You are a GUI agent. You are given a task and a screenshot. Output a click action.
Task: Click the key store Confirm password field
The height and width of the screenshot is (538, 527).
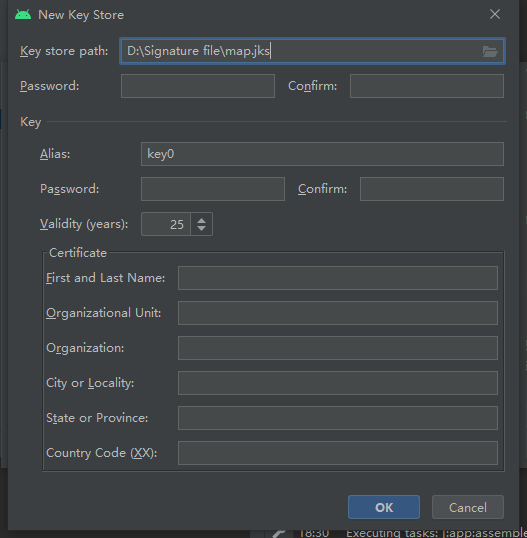pyautogui.click(x=427, y=86)
